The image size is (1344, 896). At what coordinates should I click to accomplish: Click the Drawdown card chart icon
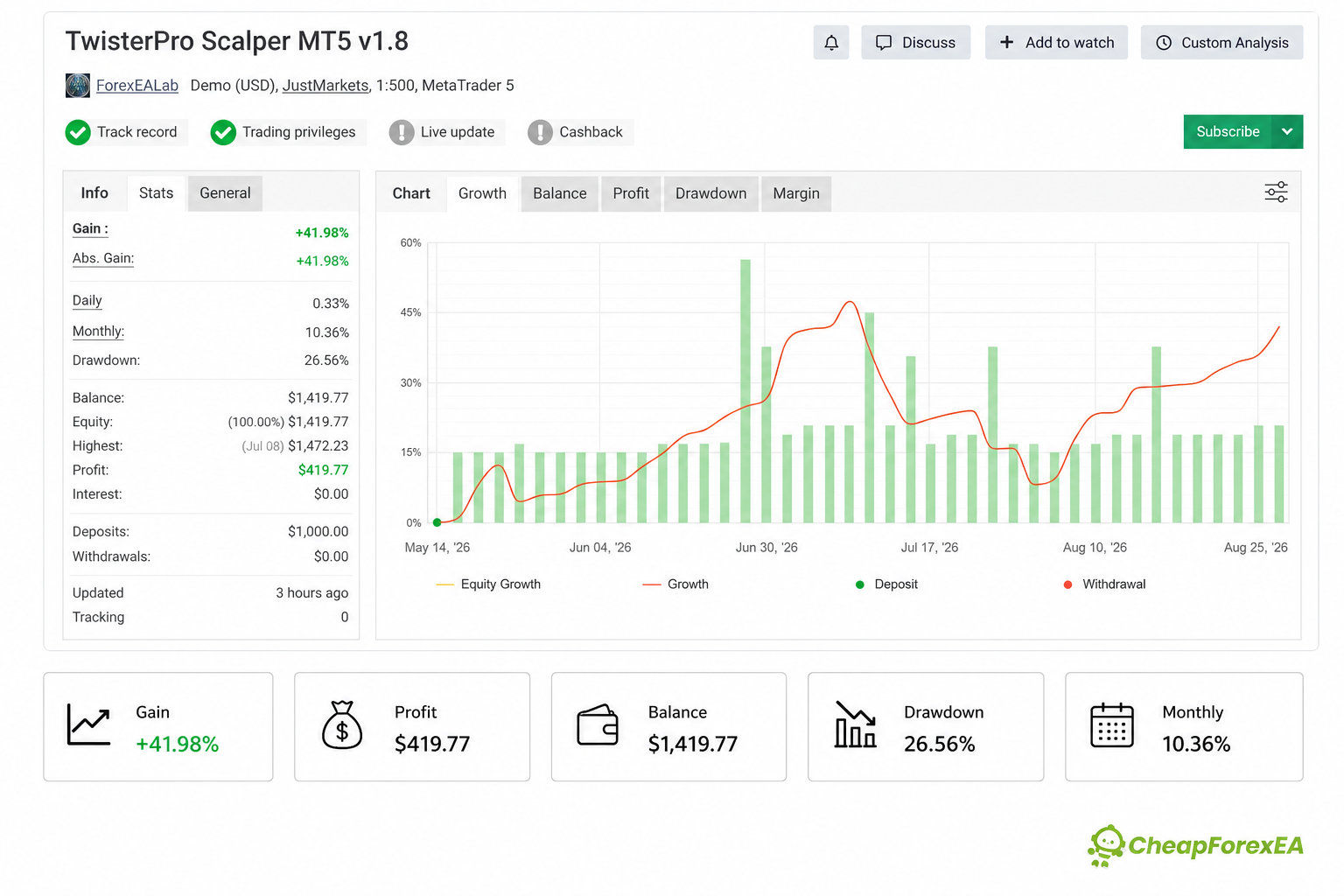855,724
